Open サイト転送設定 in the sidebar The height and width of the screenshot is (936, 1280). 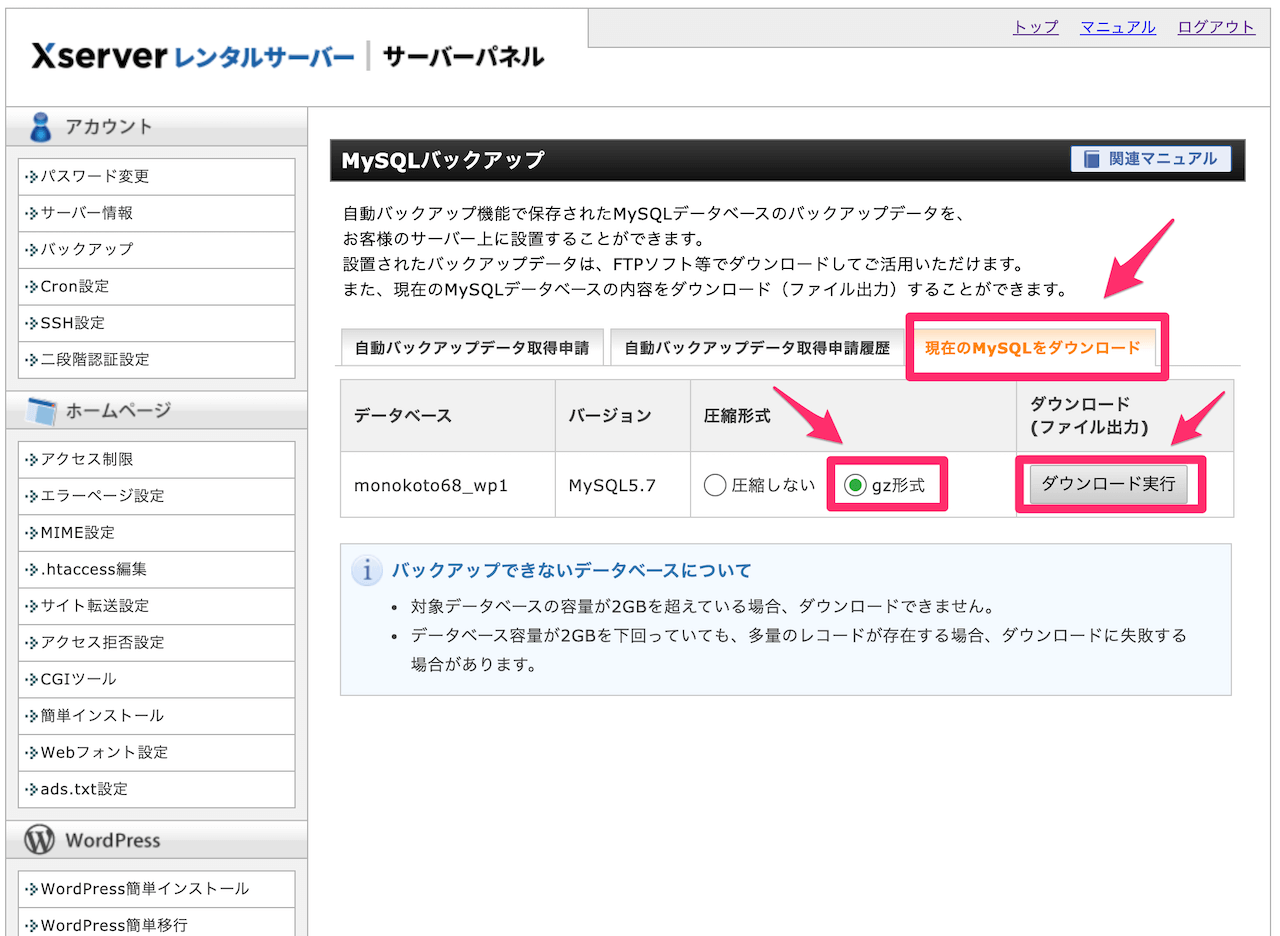(157, 606)
